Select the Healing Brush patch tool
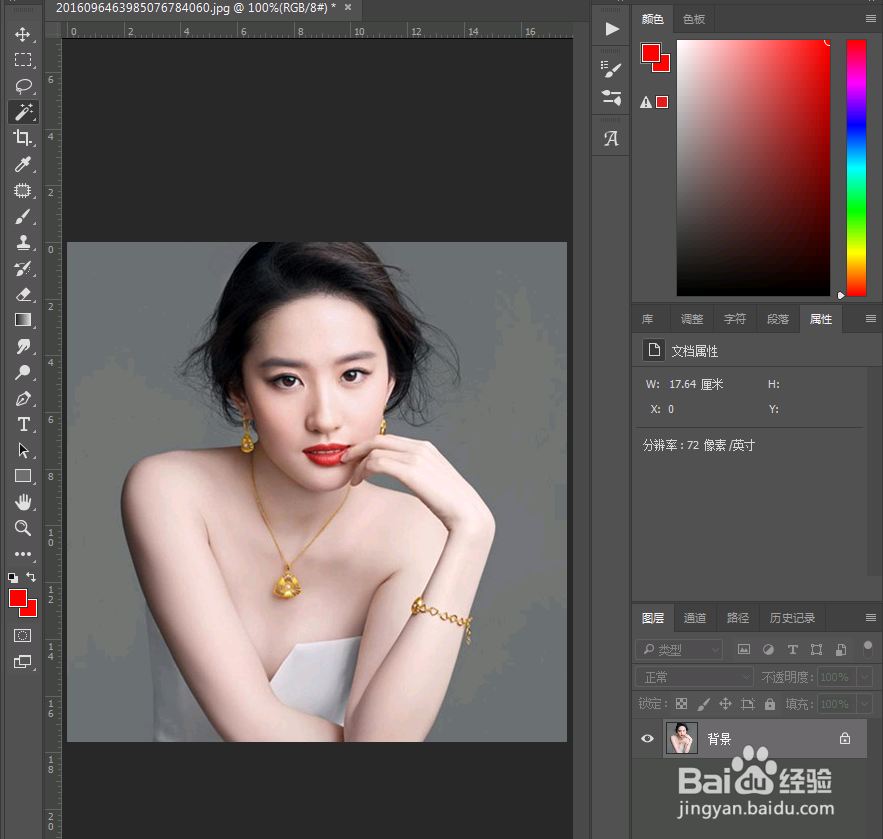 [23, 190]
